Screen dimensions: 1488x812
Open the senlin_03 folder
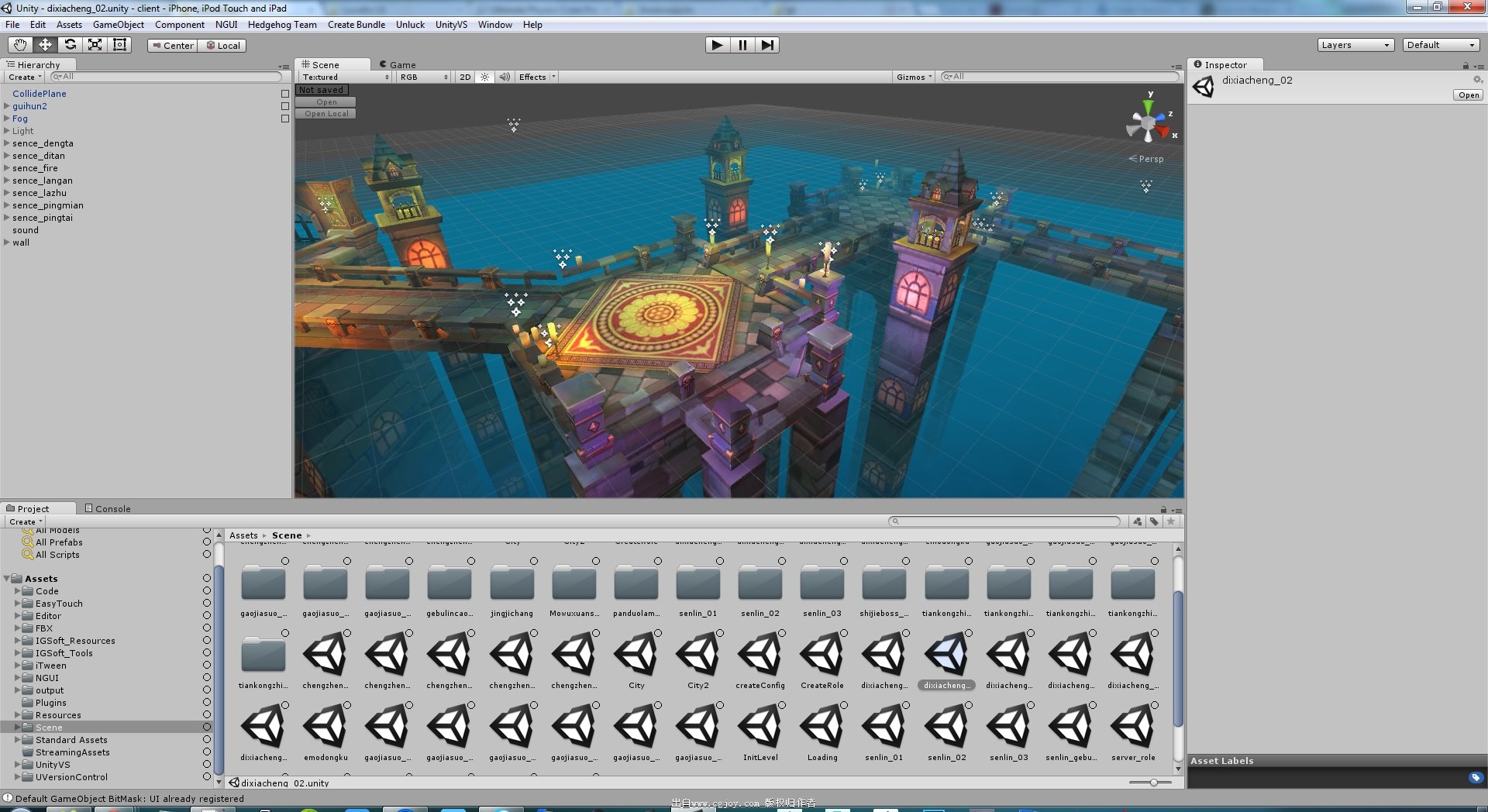[x=822, y=589]
